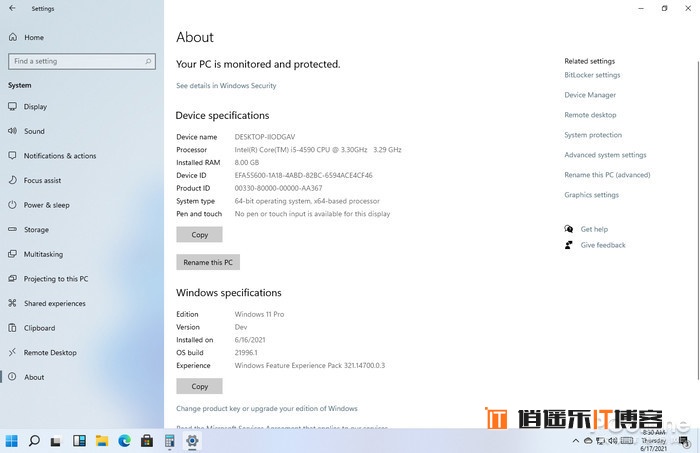Click the Settings page vertical scrollbar
The width and height of the screenshot is (700, 453).
coord(697,219)
